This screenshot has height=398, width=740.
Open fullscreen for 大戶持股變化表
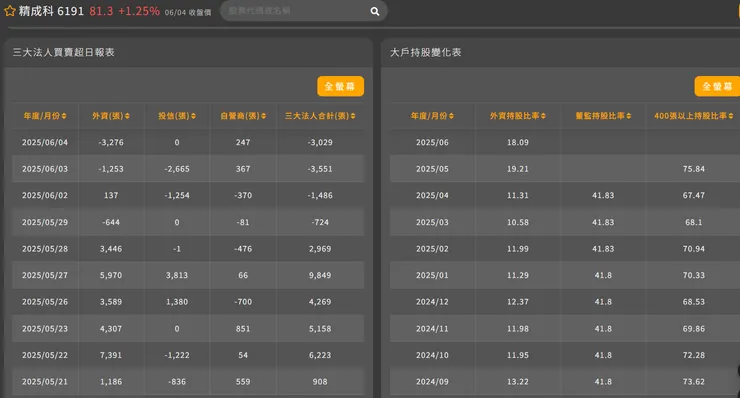click(717, 86)
